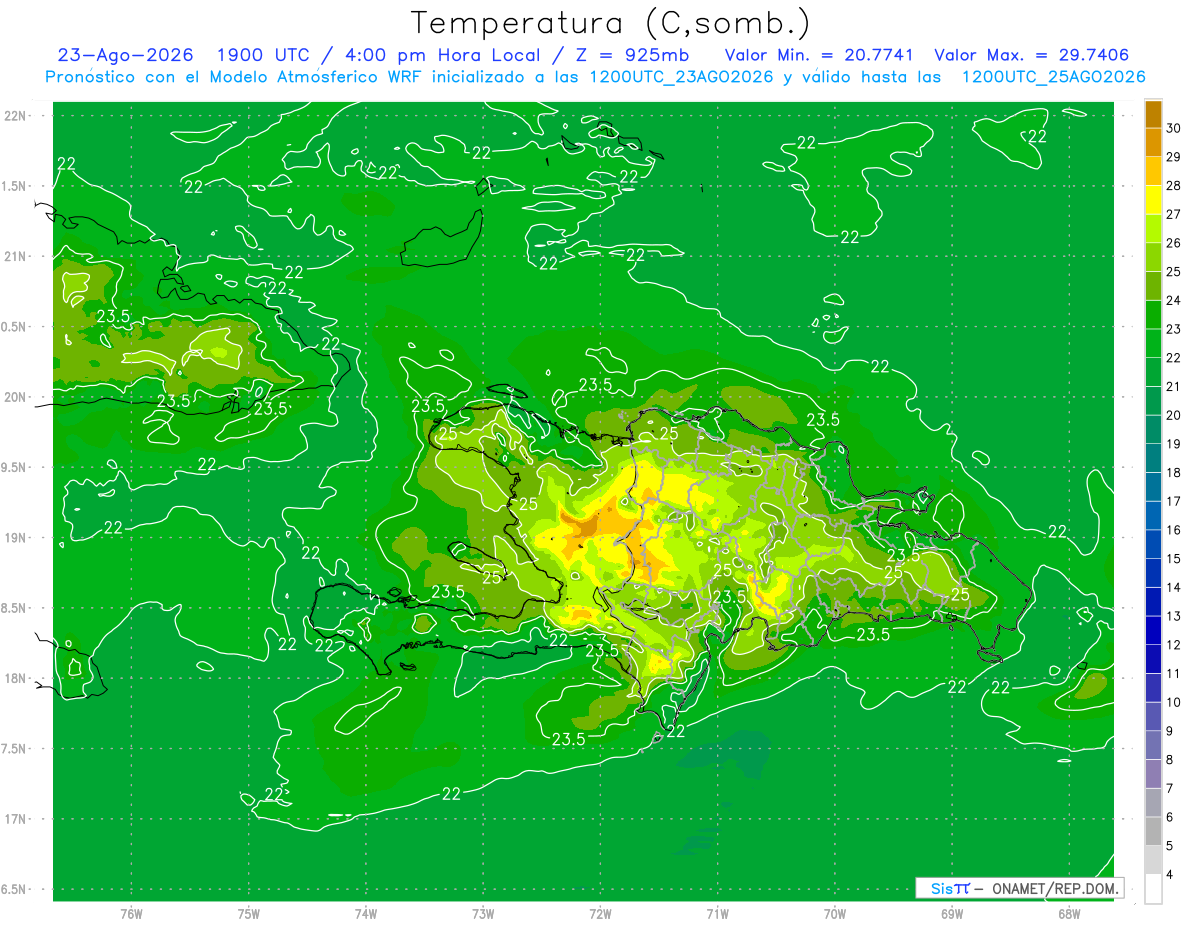Select the date text "23-Ago-2026"
This screenshot has height=927, width=1200.
(x=125, y=55)
